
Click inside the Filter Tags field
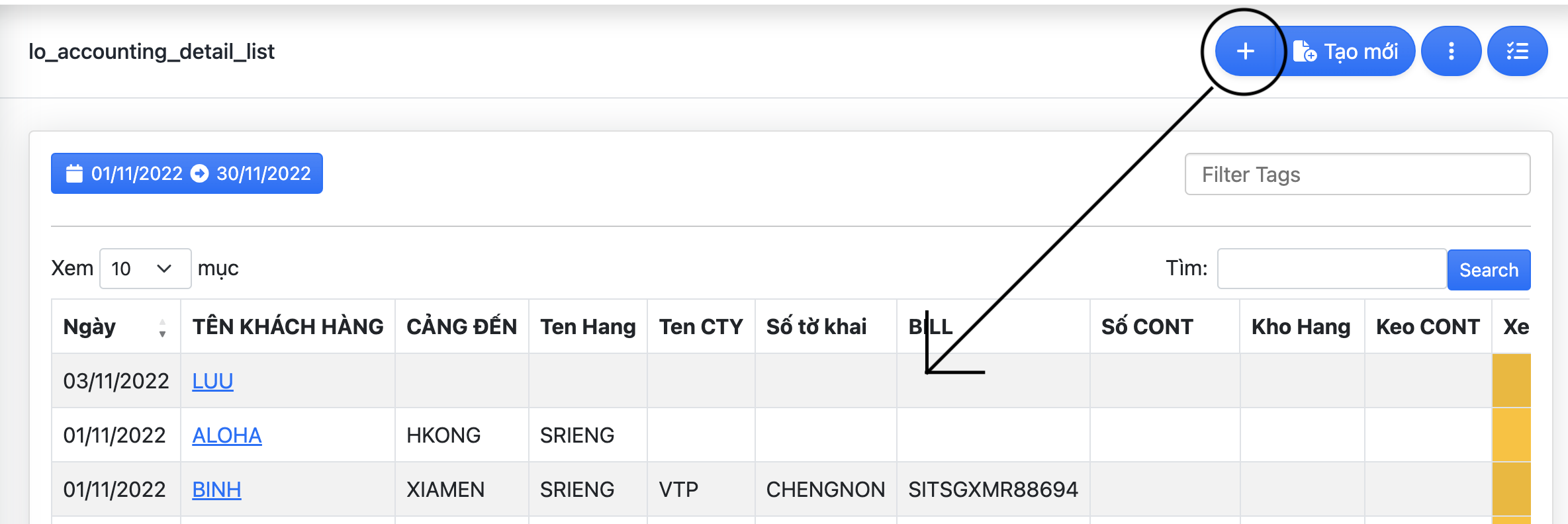coord(1357,175)
